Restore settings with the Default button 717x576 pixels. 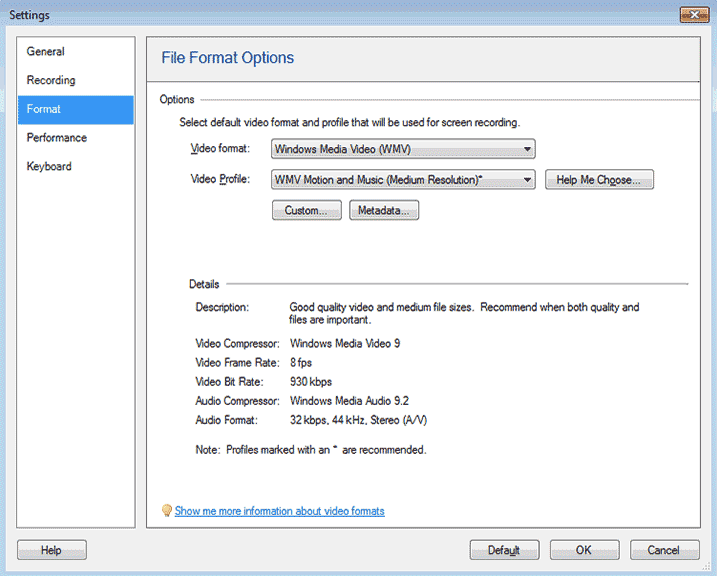click(504, 550)
